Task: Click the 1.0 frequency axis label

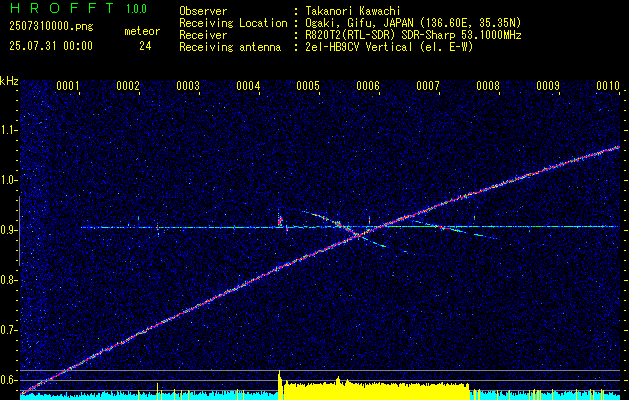Action: [8, 180]
